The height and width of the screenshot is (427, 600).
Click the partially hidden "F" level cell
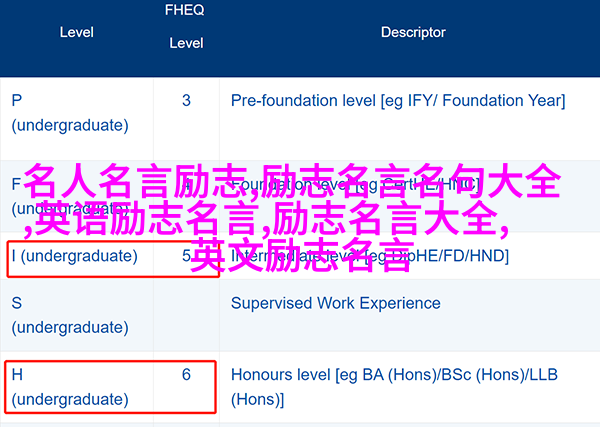click(x=16, y=185)
